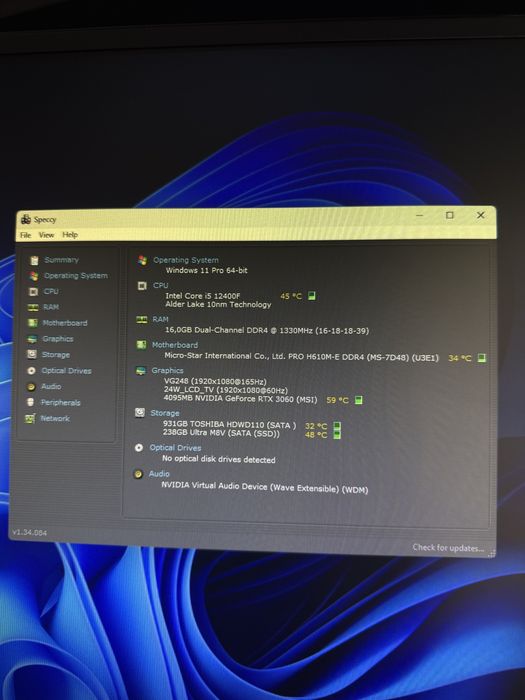Select RAM in the sidebar
The width and height of the screenshot is (525, 700).
51,307
